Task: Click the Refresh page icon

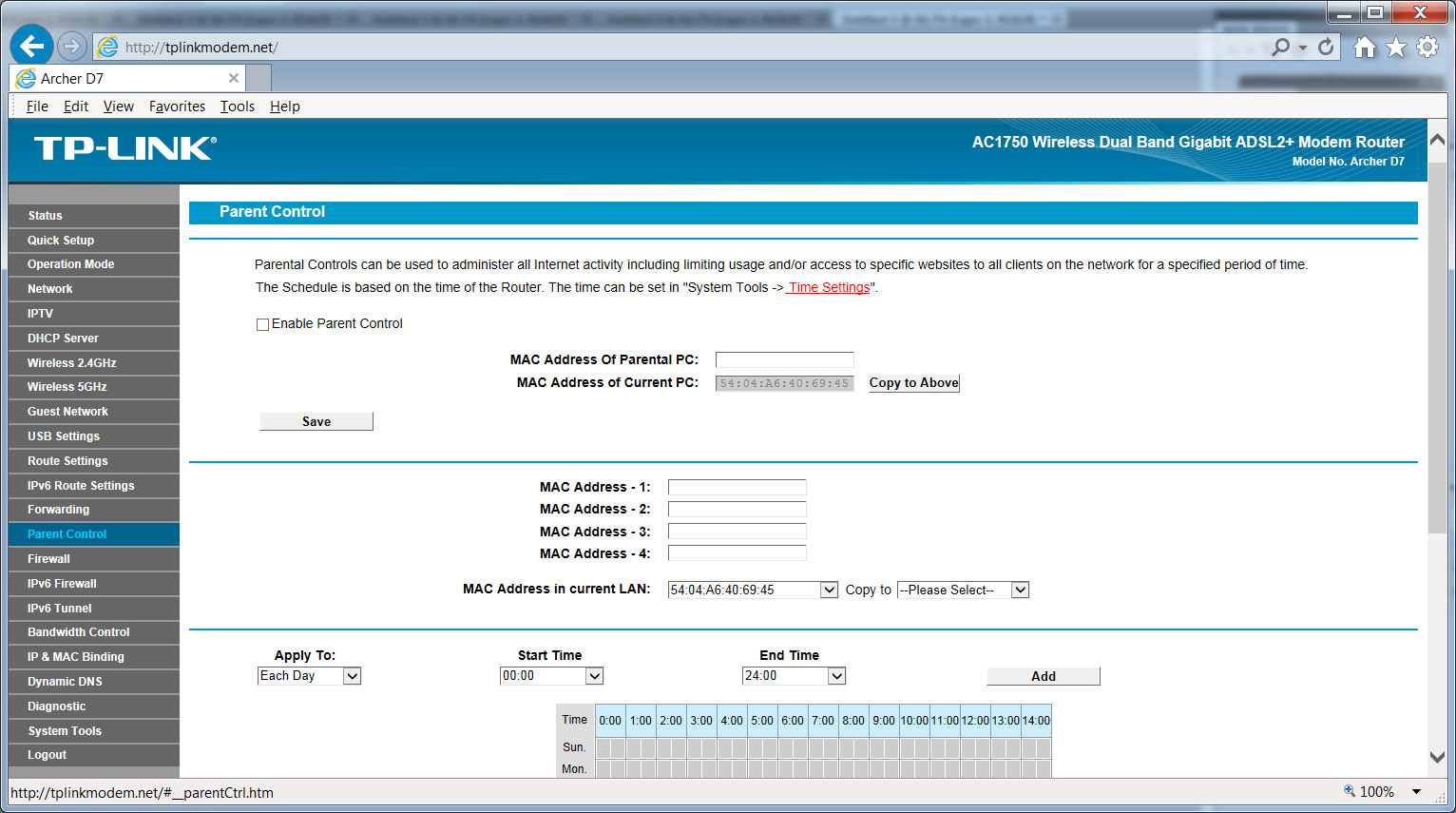Action: 1326,47
